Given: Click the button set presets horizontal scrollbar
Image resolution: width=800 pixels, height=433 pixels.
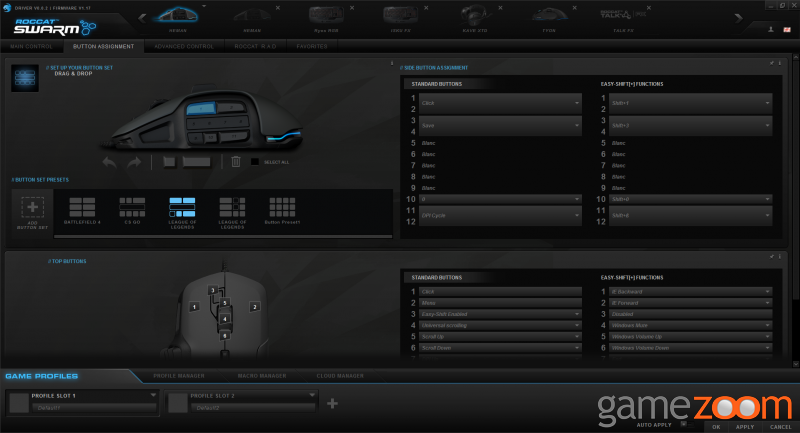Looking at the screenshot, I should click(x=223, y=236).
